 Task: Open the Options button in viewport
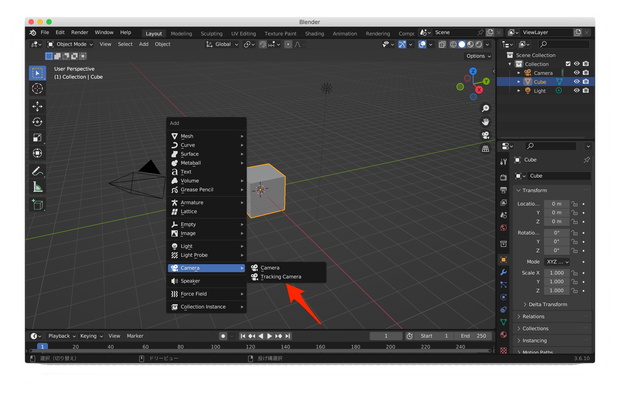click(x=478, y=56)
